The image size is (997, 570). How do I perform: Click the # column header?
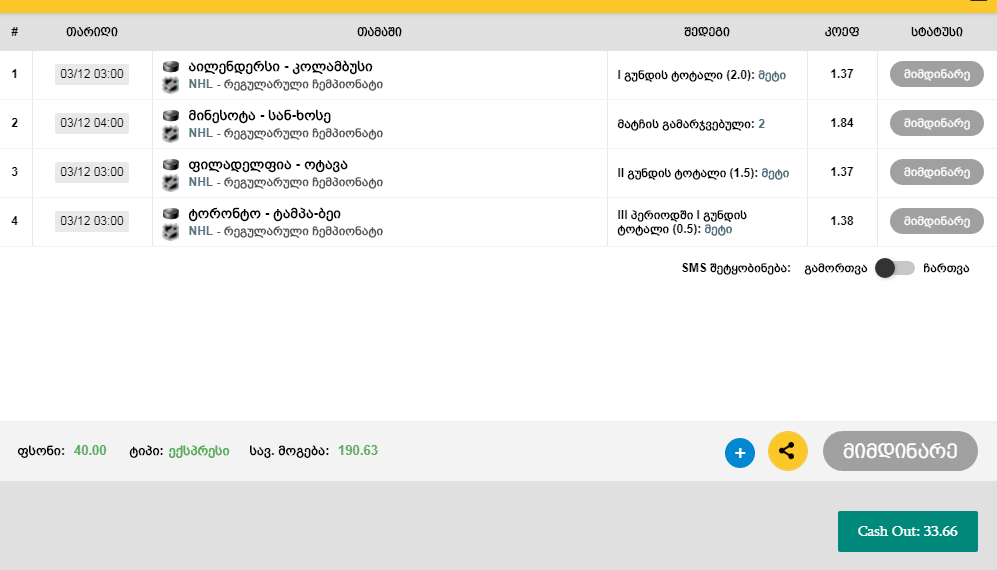[x=15, y=32]
